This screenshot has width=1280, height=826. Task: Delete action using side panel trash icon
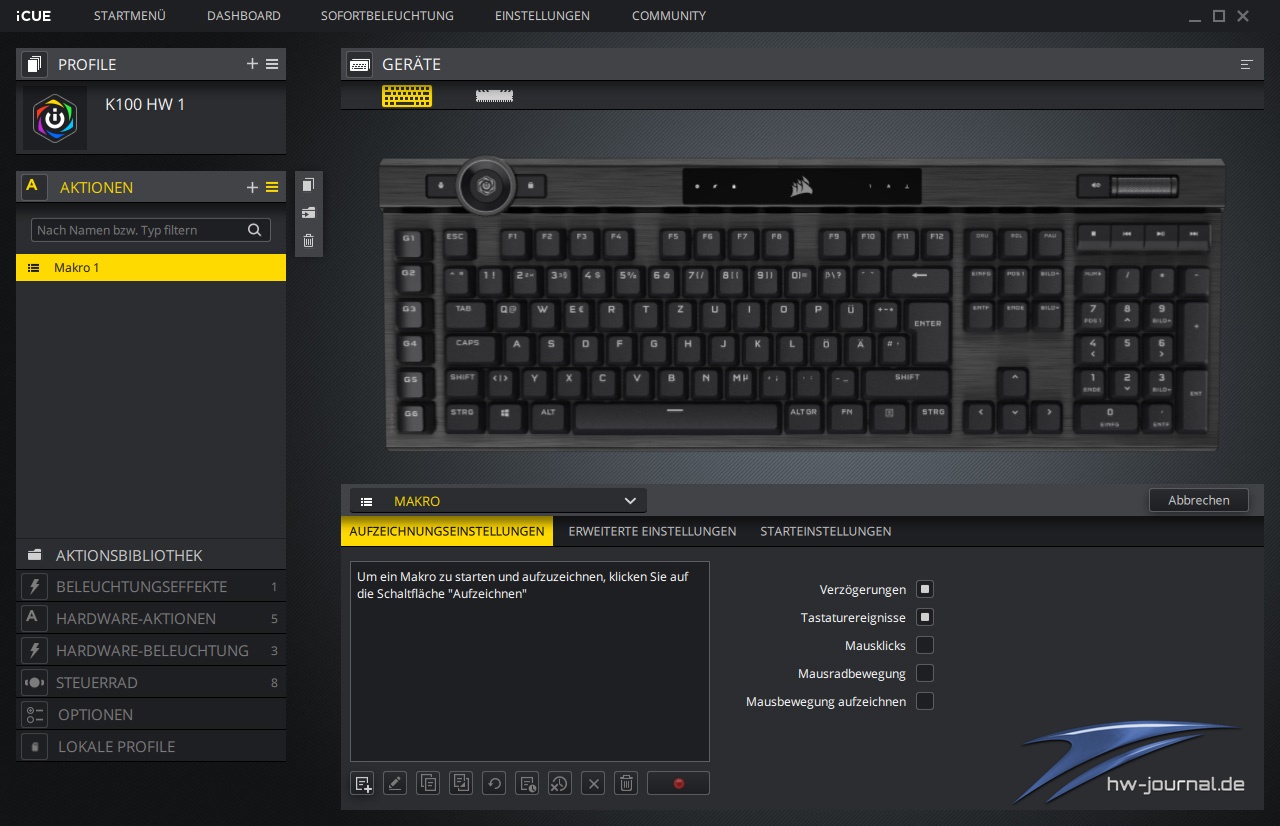(x=308, y=240)
